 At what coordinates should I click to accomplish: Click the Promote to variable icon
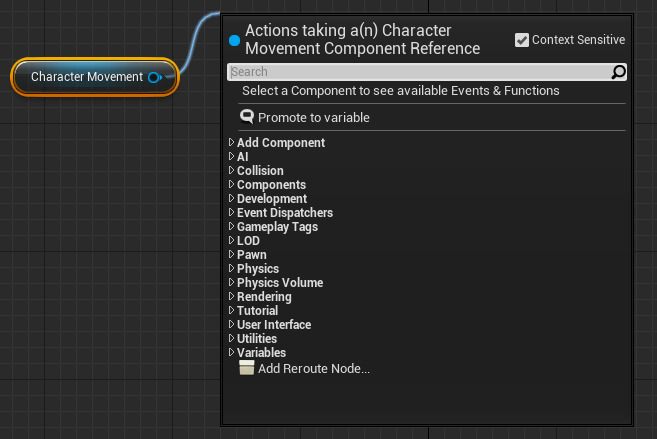(247, 117)
